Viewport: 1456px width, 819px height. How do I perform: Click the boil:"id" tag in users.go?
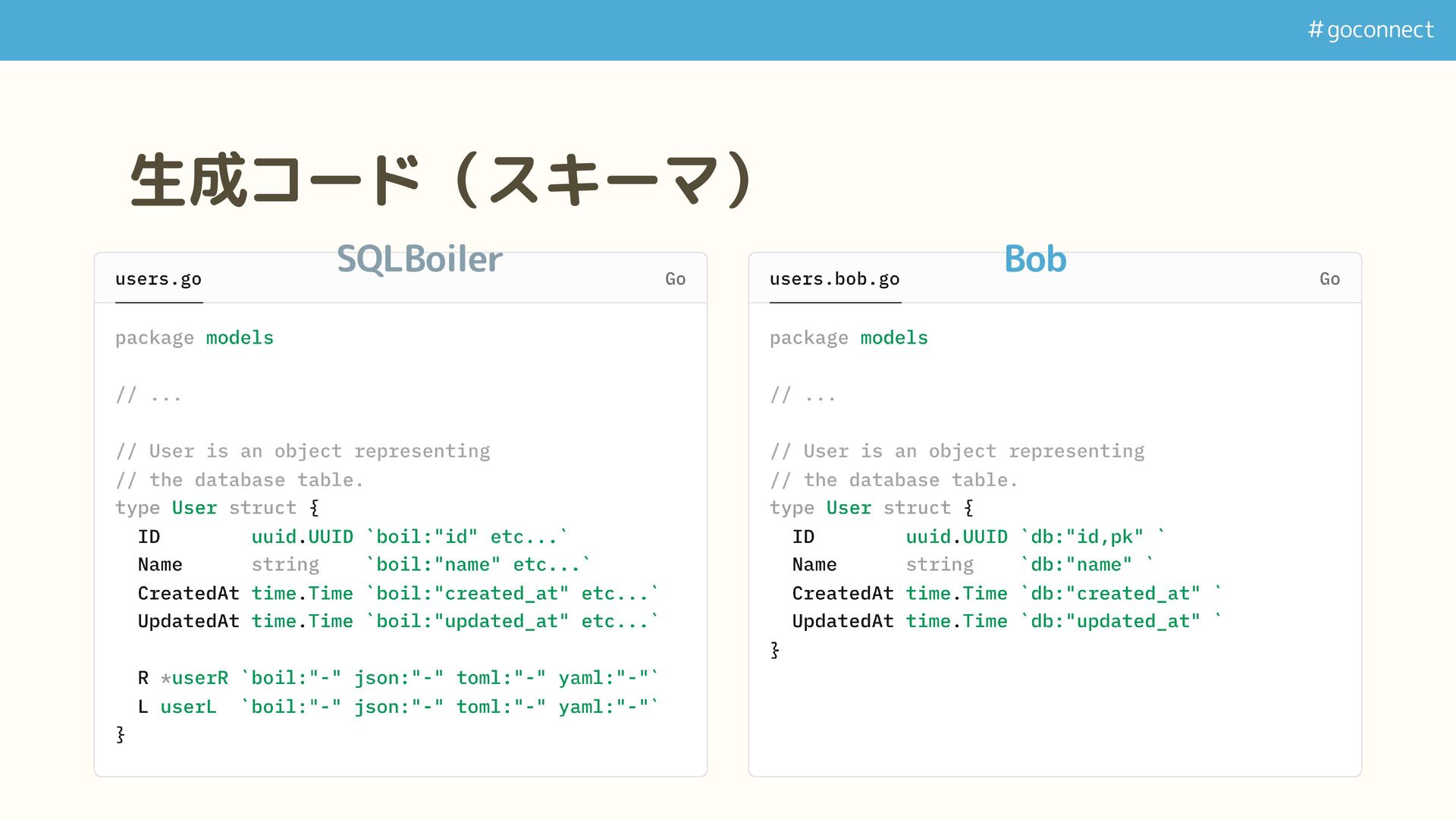pyautogui.click(x=427, y=537)
